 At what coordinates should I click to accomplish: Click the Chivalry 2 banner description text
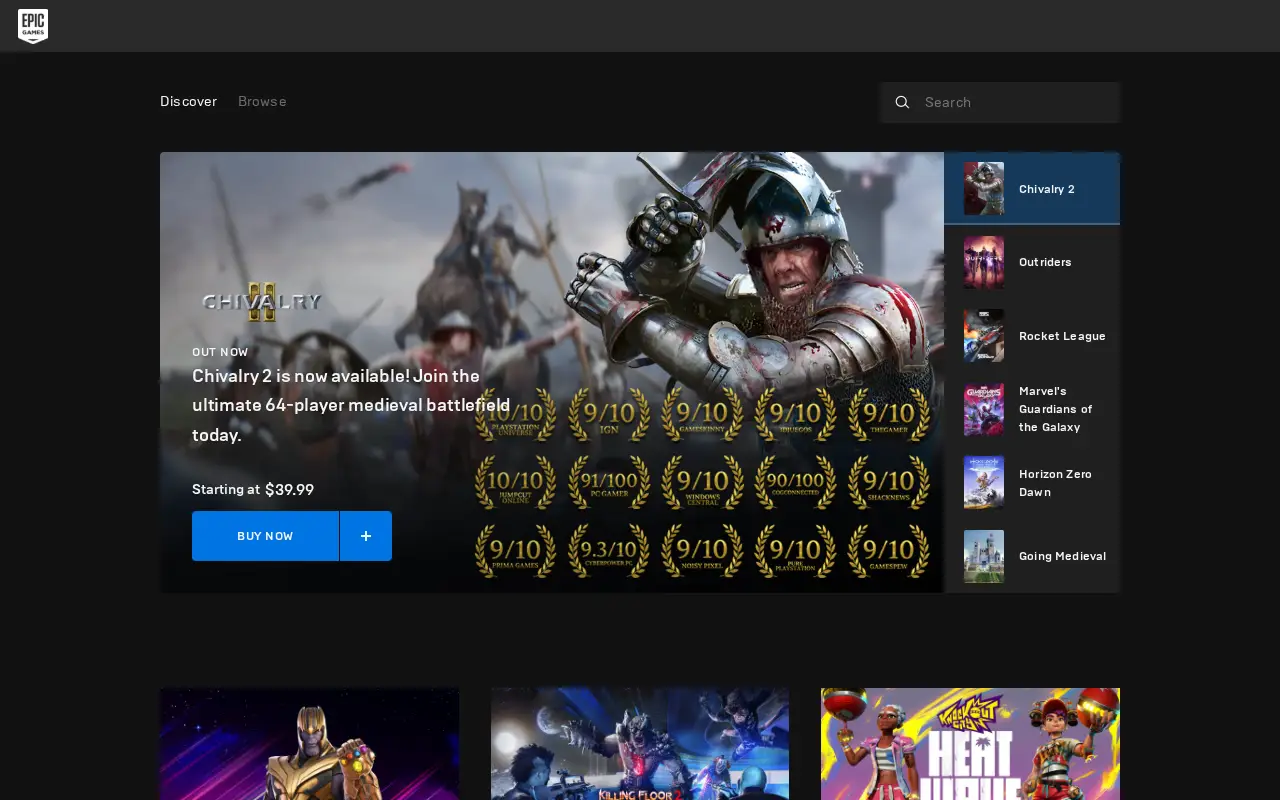[351, 405]
